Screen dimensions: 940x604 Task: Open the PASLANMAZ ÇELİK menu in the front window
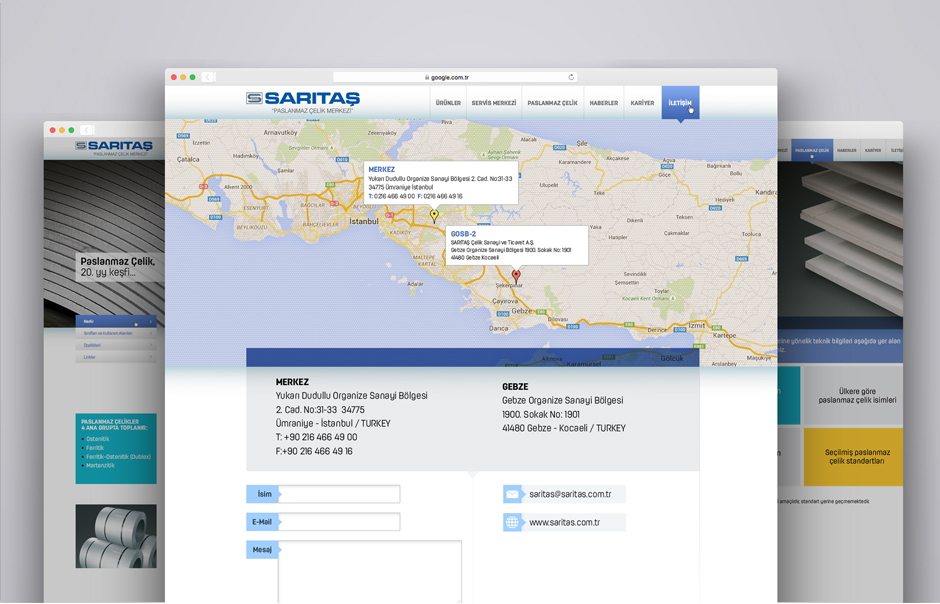(x=552, y=103)
